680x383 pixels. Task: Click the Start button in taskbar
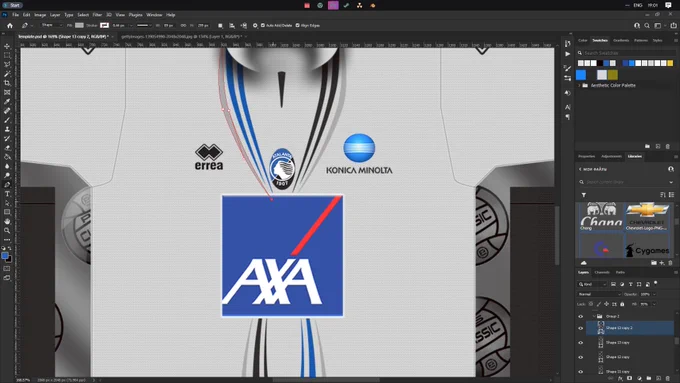12,5
